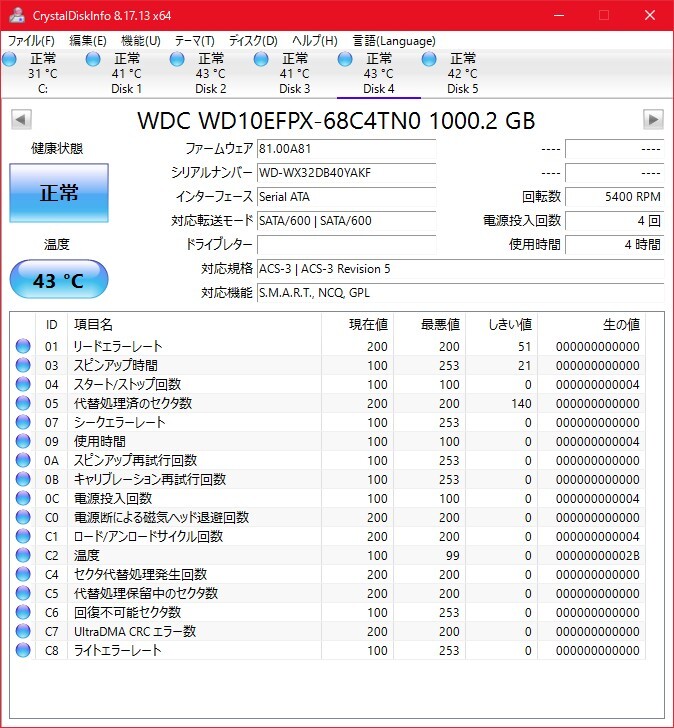Click the serial number field WD-WX32DB40YAKF
The width and height of the screenshot is (674, 728).
coord(346,173)
